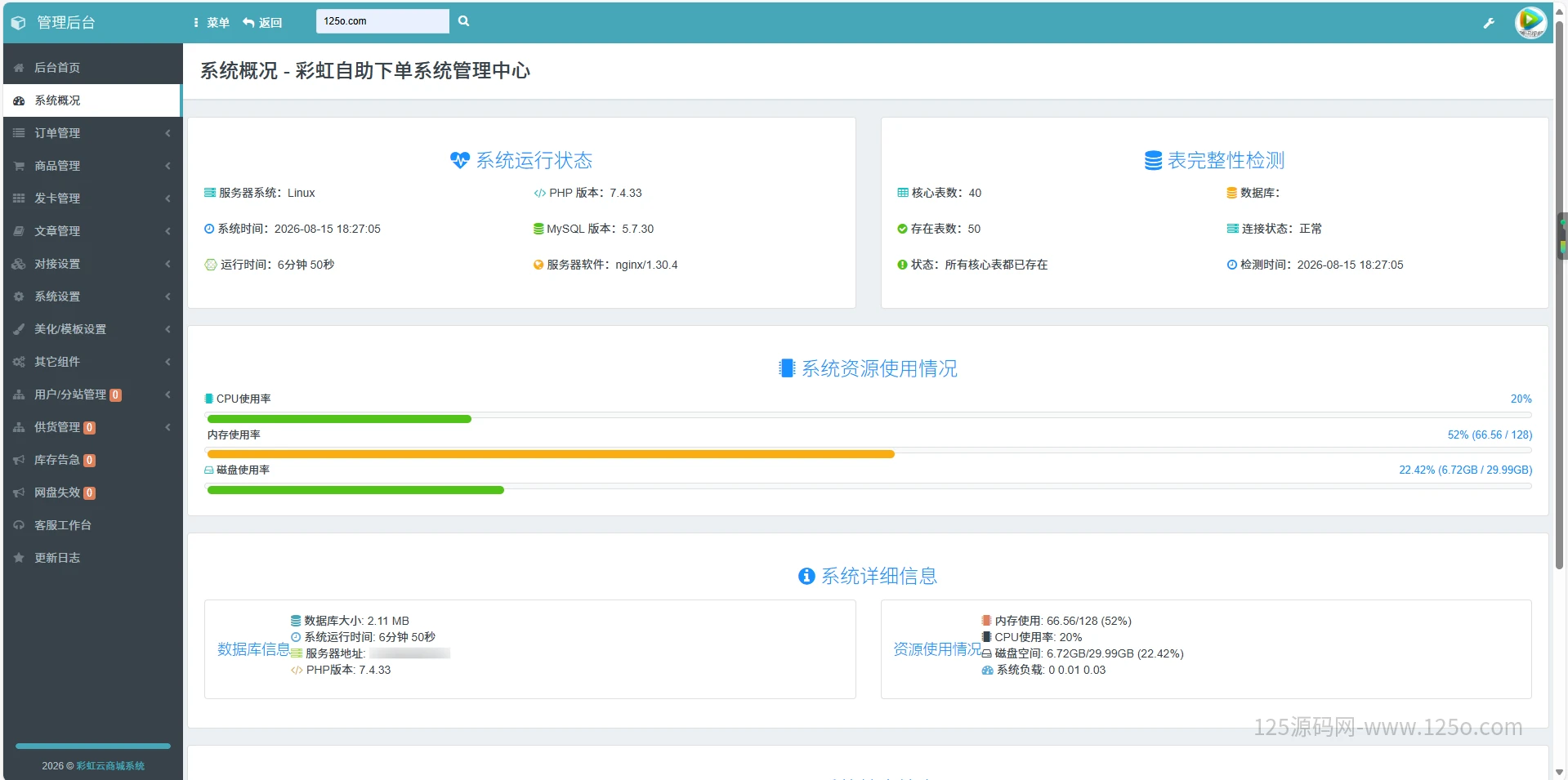Open the 彩虹云商城系统 footer link
Screen dimensions: 1568x780
110,766
